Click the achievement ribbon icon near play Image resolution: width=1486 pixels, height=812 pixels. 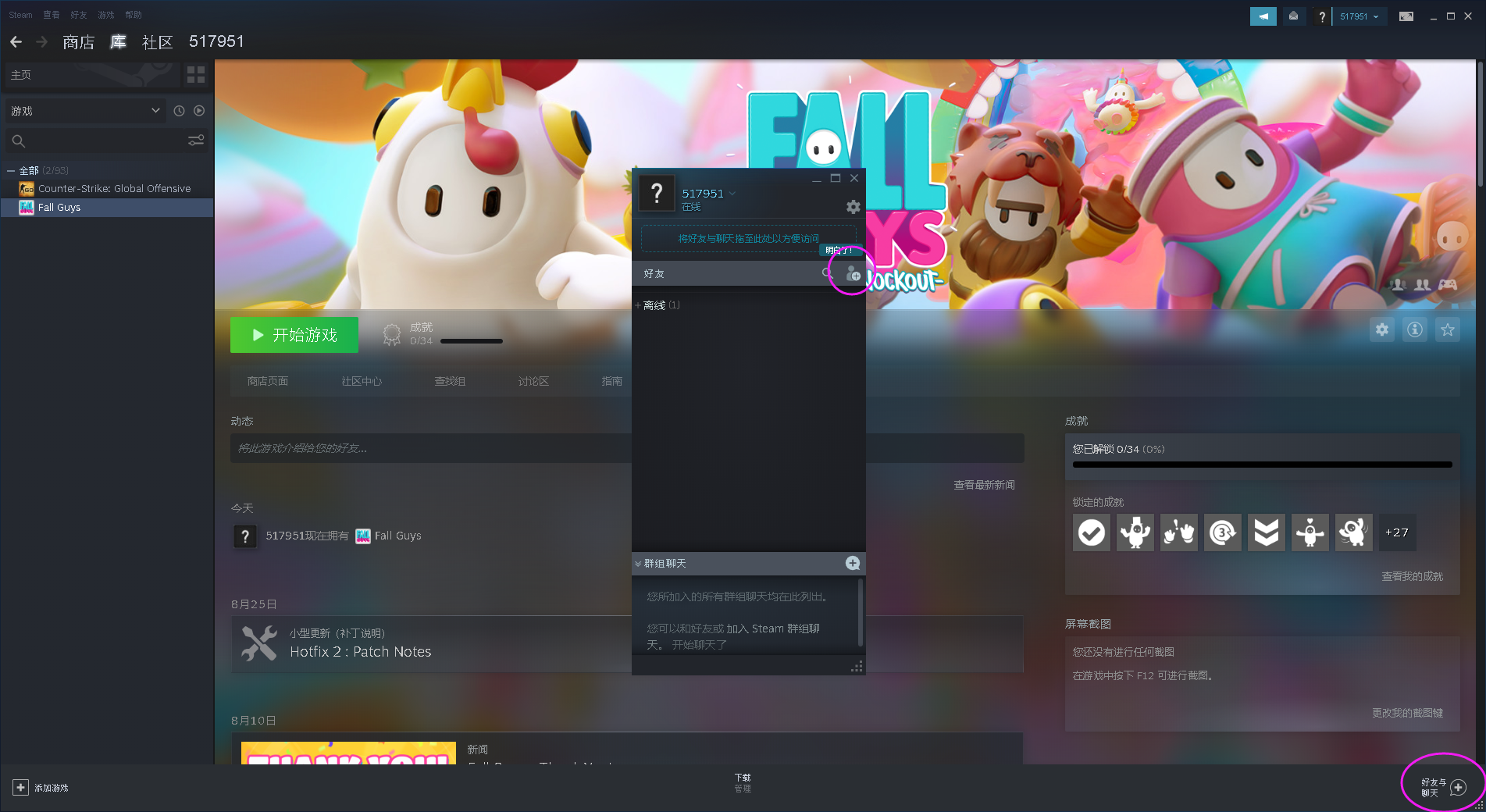point(392,335)
